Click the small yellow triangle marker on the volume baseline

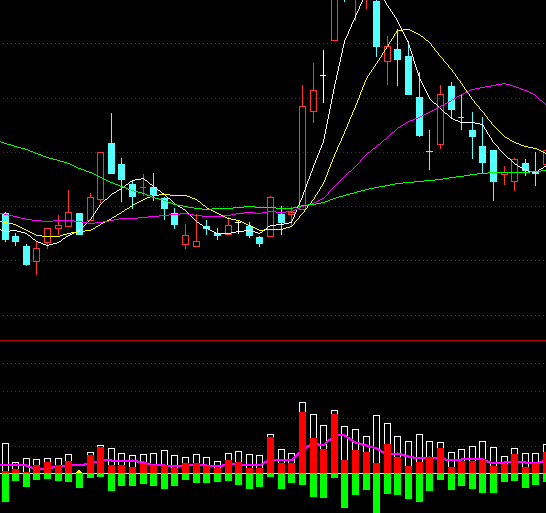pos(79,472)
